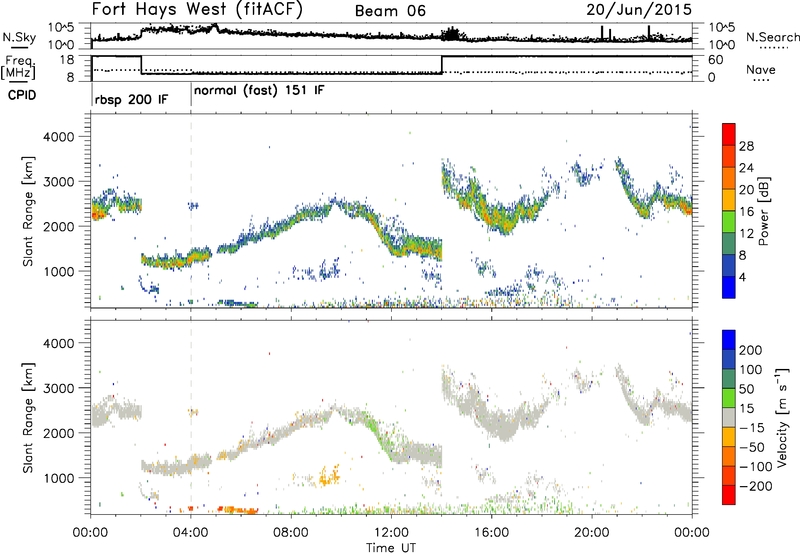The height and width of the screenshot is (554, 800).
Task: Click the "Slant Range [km]" label of velocity panel
Action: tap(28, 418)
